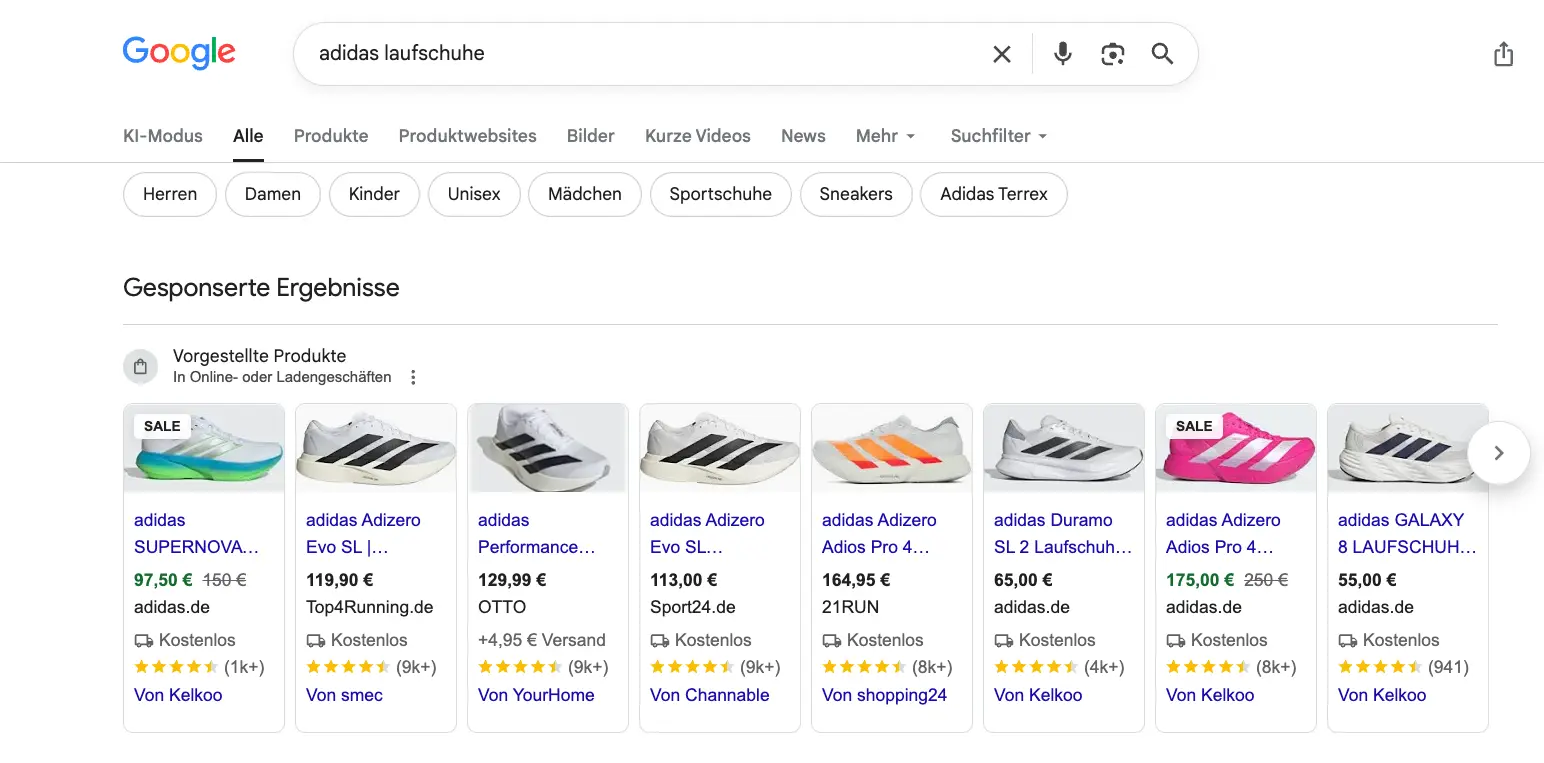The width and height of the screenshot is (1544, 763).
Task: Go to Google home via the logo
Action: click(x=179, y=53)
